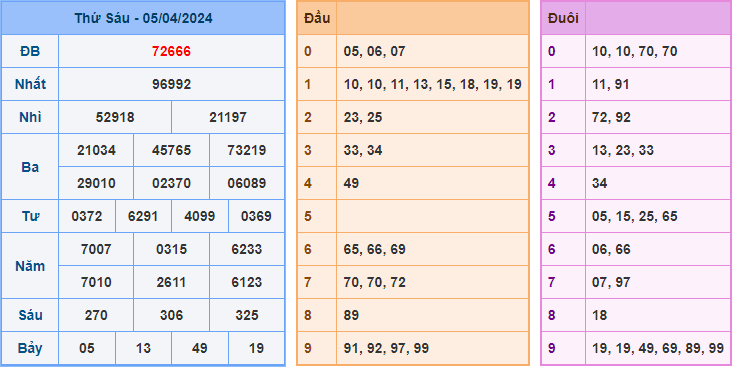This screenshot has height=367, width=733.
Task: Select Đầu values 33, 34
Action: pyautogui.click(x=363, y=151)
